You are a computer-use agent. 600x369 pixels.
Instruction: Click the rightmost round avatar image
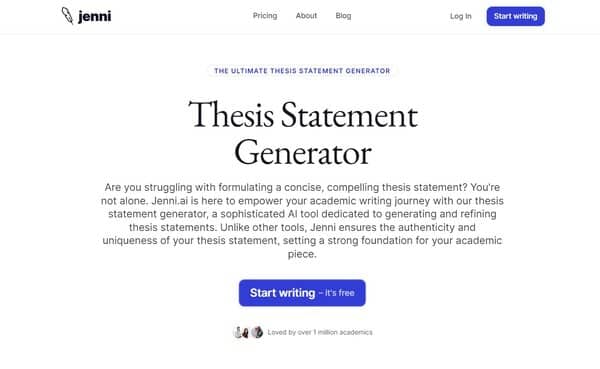(257, 332)
